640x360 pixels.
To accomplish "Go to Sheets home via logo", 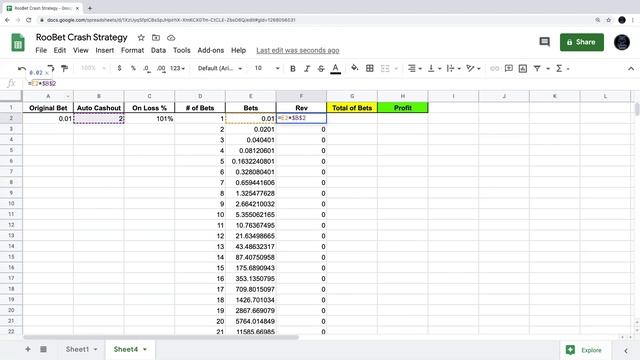I will 18,42.
